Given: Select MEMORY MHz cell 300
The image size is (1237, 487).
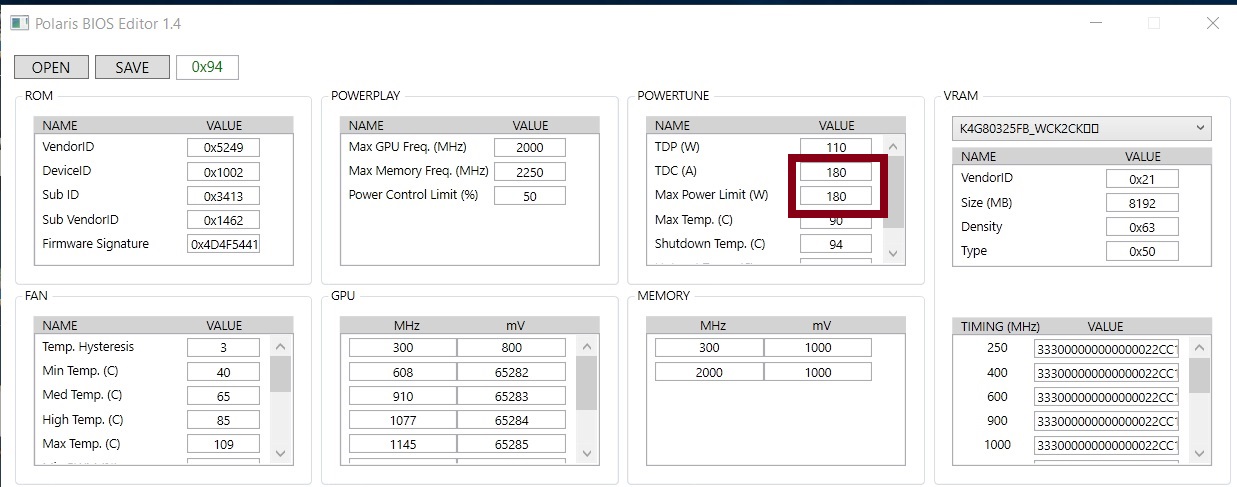Looking at the screenshot, I should [709, 347].
